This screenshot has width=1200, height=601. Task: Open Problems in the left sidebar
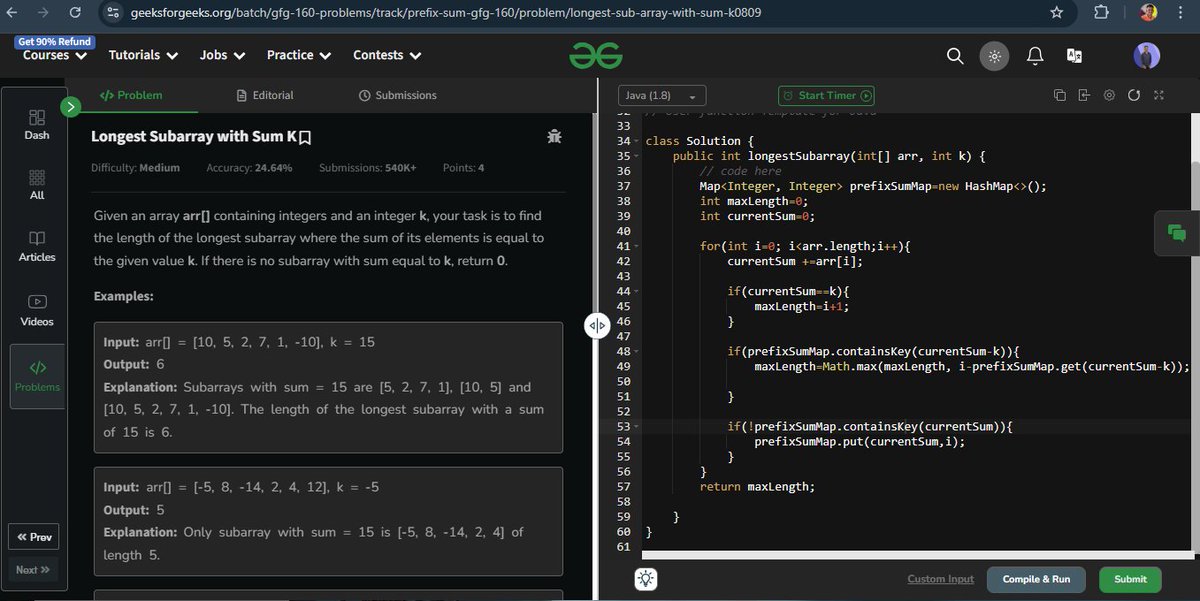37,376
